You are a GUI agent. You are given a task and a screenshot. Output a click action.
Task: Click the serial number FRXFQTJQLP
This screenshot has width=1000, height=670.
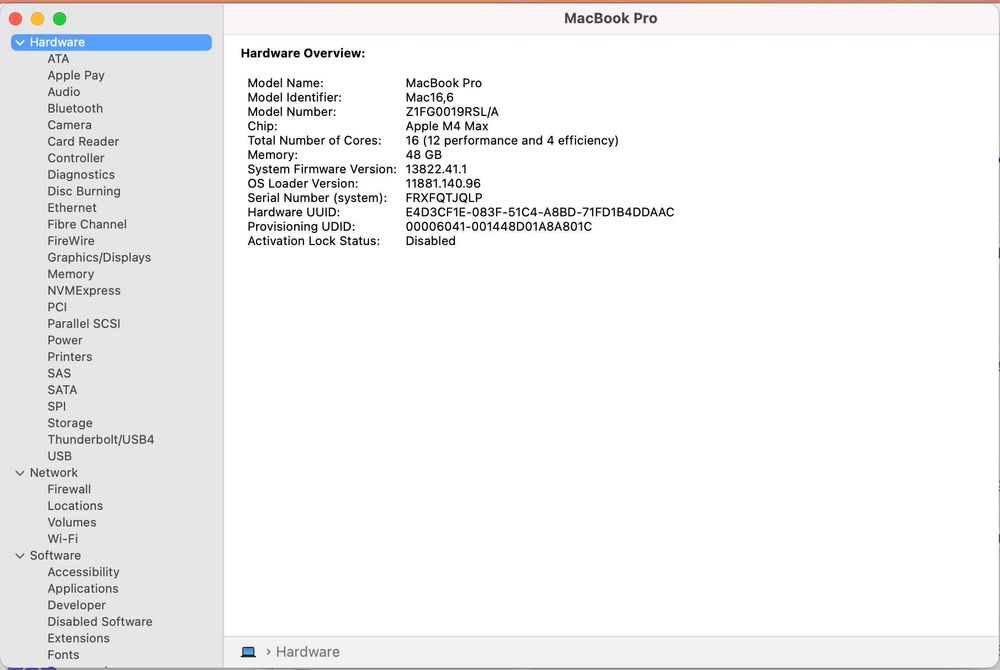tap(444, 198)
